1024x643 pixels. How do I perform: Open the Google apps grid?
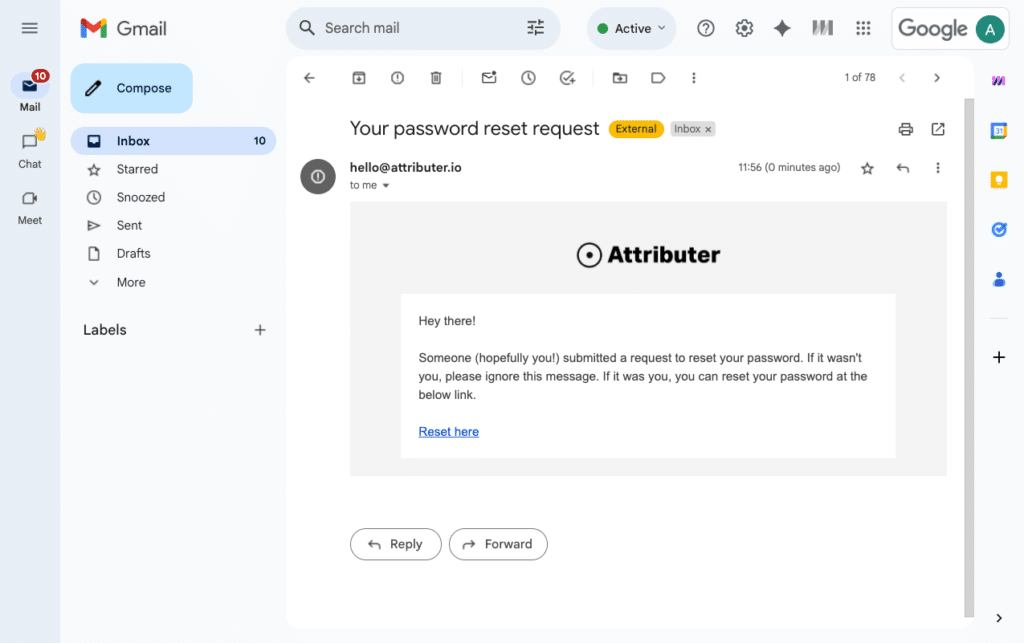pyautogui.click(x=863, y=28)
